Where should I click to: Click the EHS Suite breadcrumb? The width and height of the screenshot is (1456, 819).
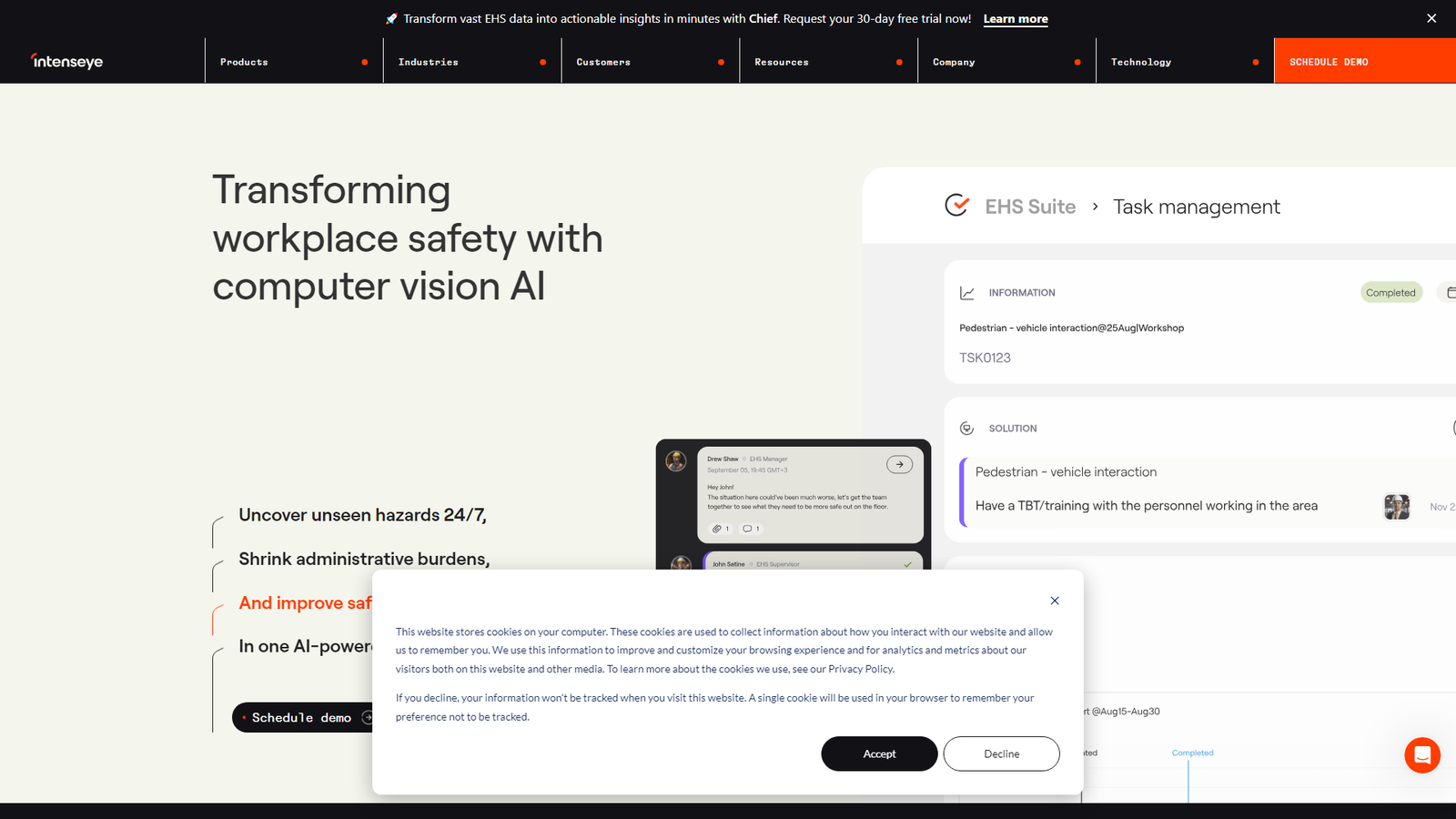pos(1030,207)
